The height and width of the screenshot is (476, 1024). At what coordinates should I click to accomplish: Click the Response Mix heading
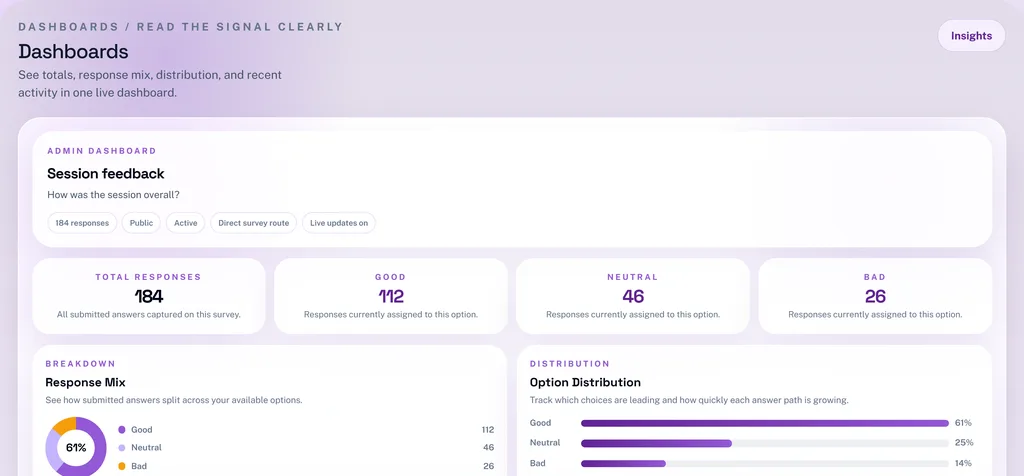tap(86, 382)
